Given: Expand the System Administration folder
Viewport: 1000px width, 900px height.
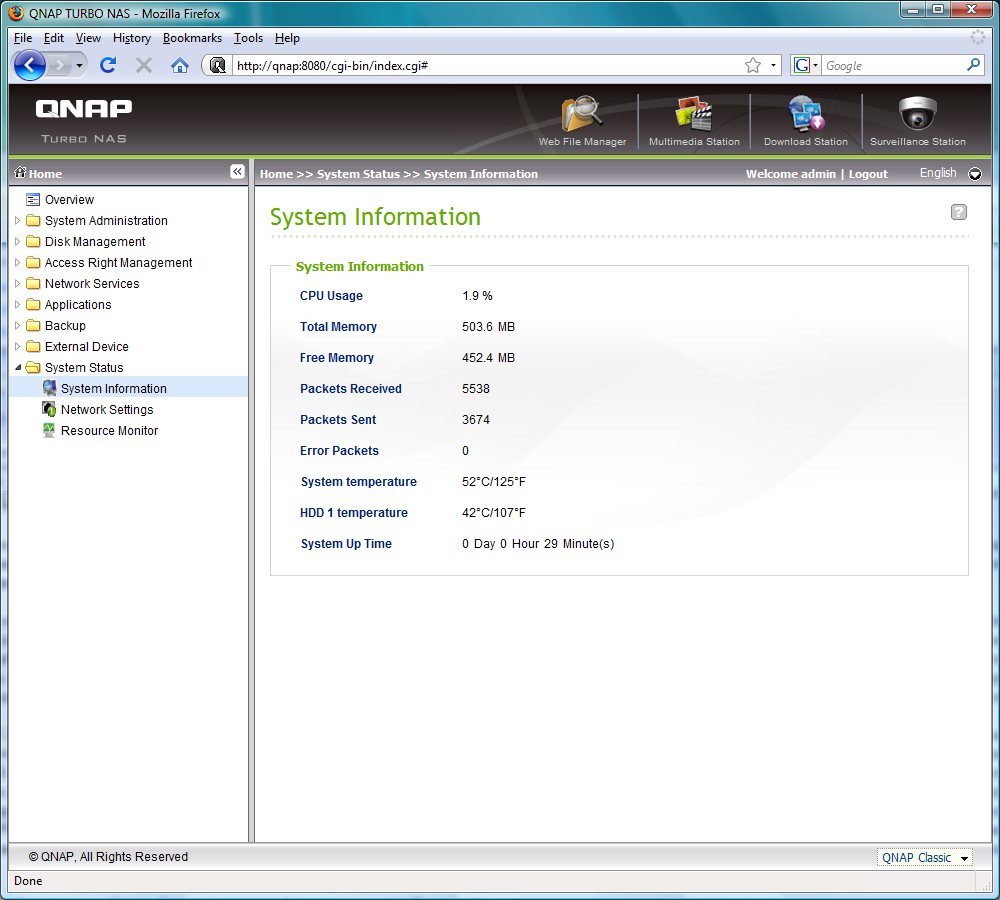Looking at the screenshot, I should click(18, 220).
